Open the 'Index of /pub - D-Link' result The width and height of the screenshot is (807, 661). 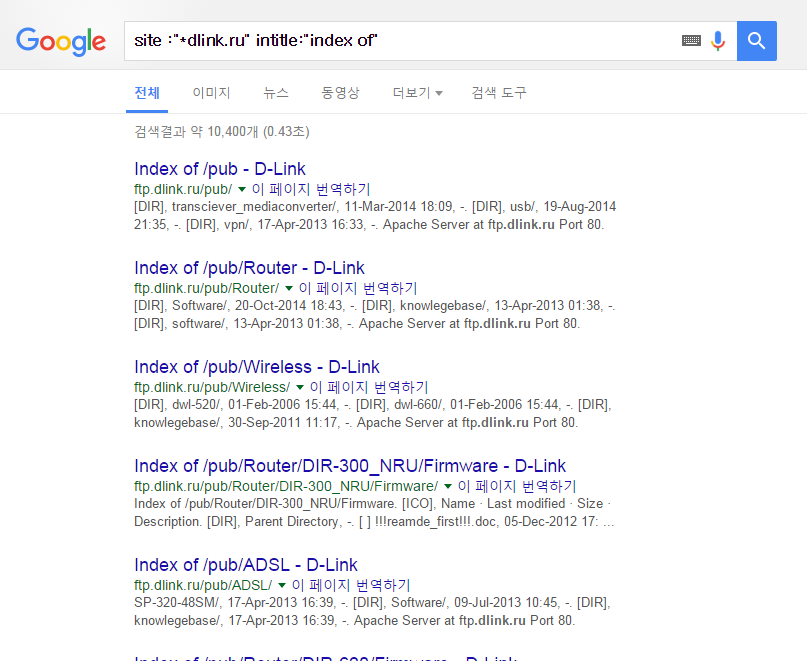click(x=220, y=169)
